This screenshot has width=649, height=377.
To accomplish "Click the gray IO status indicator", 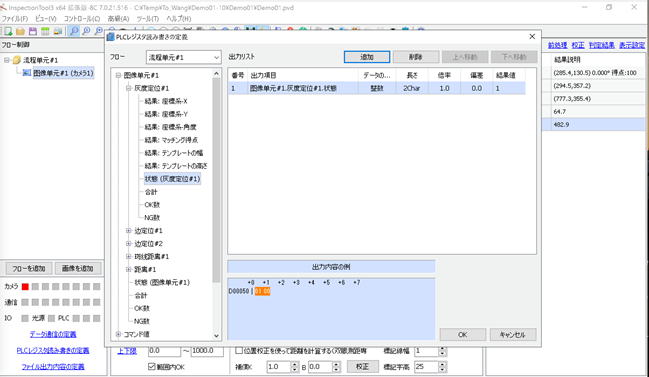I will pyautogui.click(x=25, y=318).
